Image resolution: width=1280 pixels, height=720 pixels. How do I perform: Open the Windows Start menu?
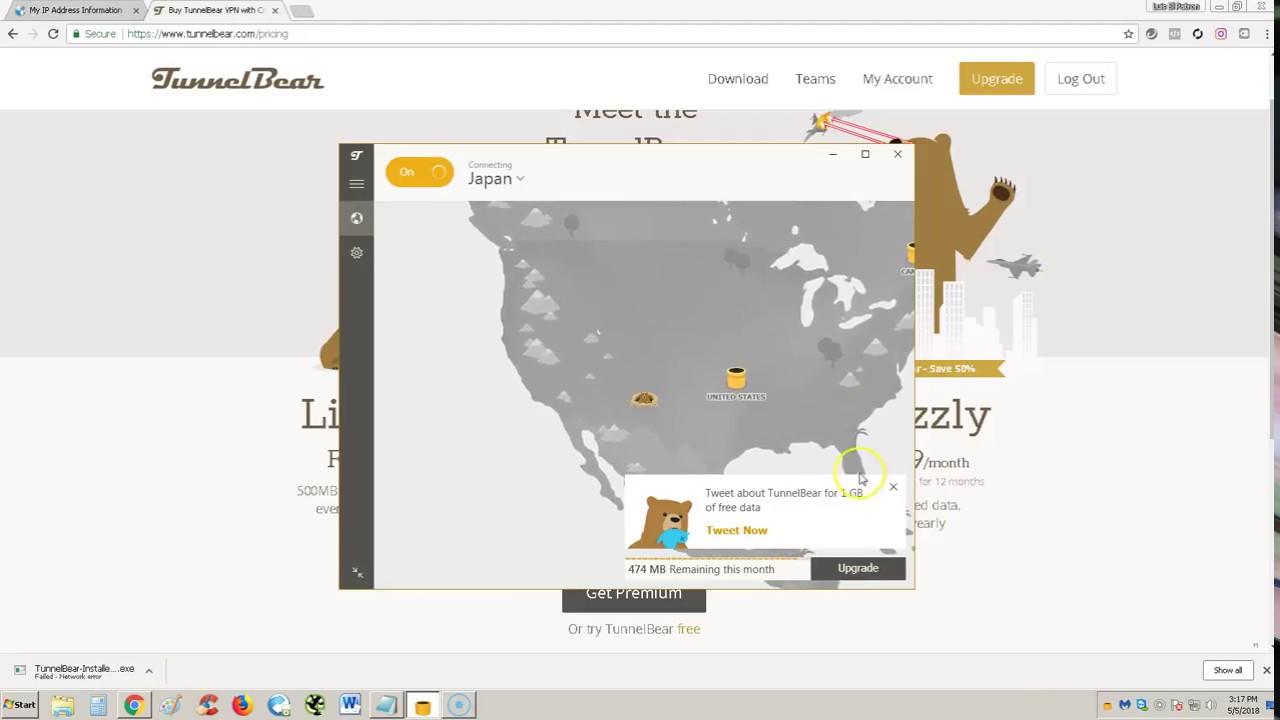click(19, 705)
